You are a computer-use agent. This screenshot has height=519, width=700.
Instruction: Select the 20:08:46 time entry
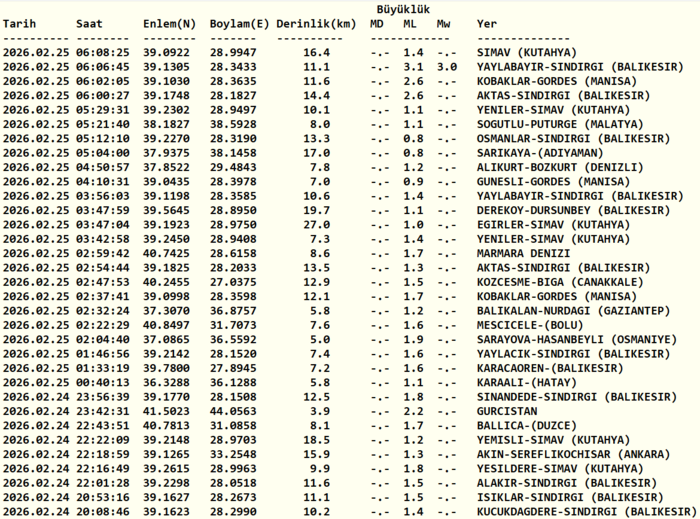[x=102, y=512]
